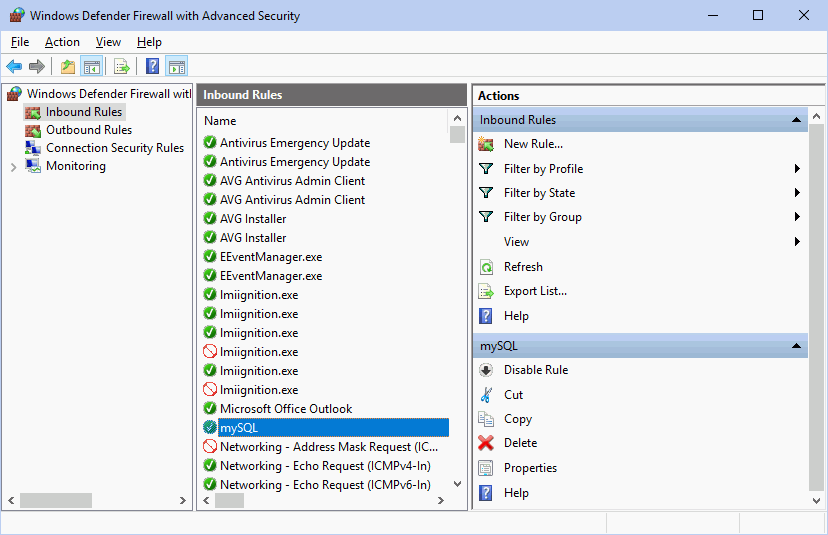Toggle the show/hide action pane icon
Image resolution: width=828 pixels, height=535 pixels.
(176, 67)
